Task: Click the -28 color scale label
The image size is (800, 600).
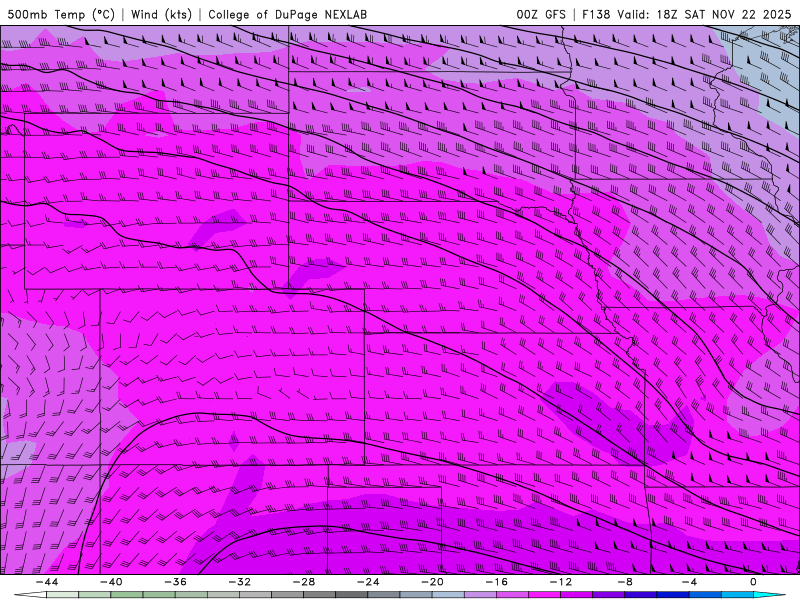Action: point(304,582)
